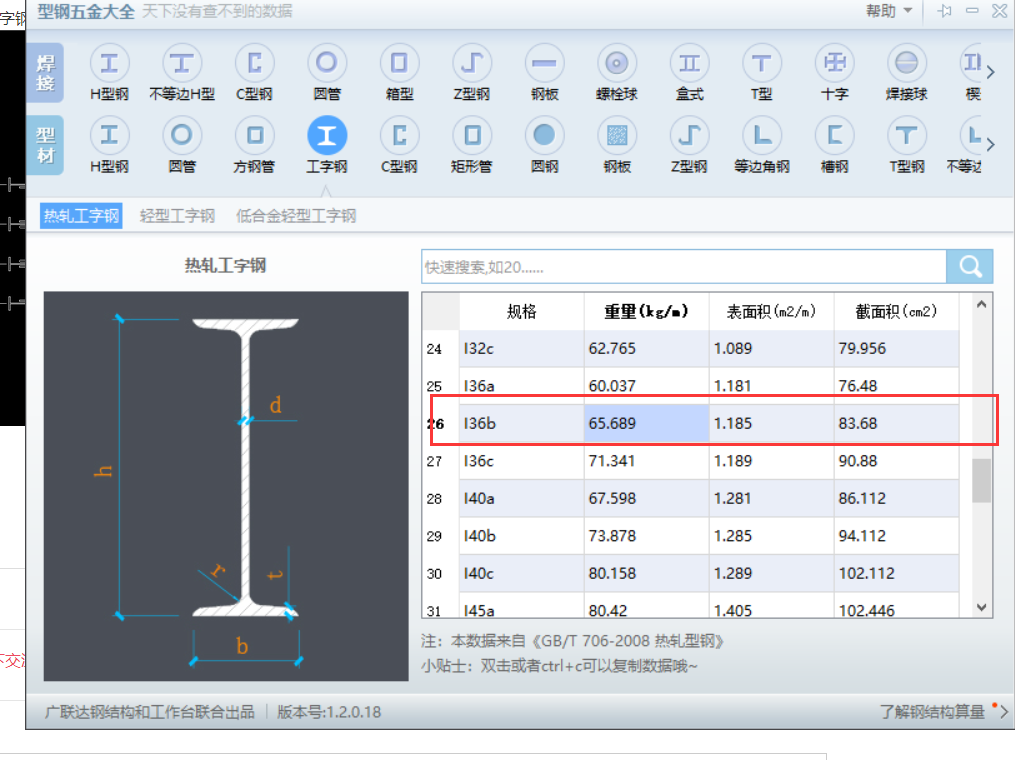Click the I-beam section diagram
1015x760 pixels.
point(226,486)
